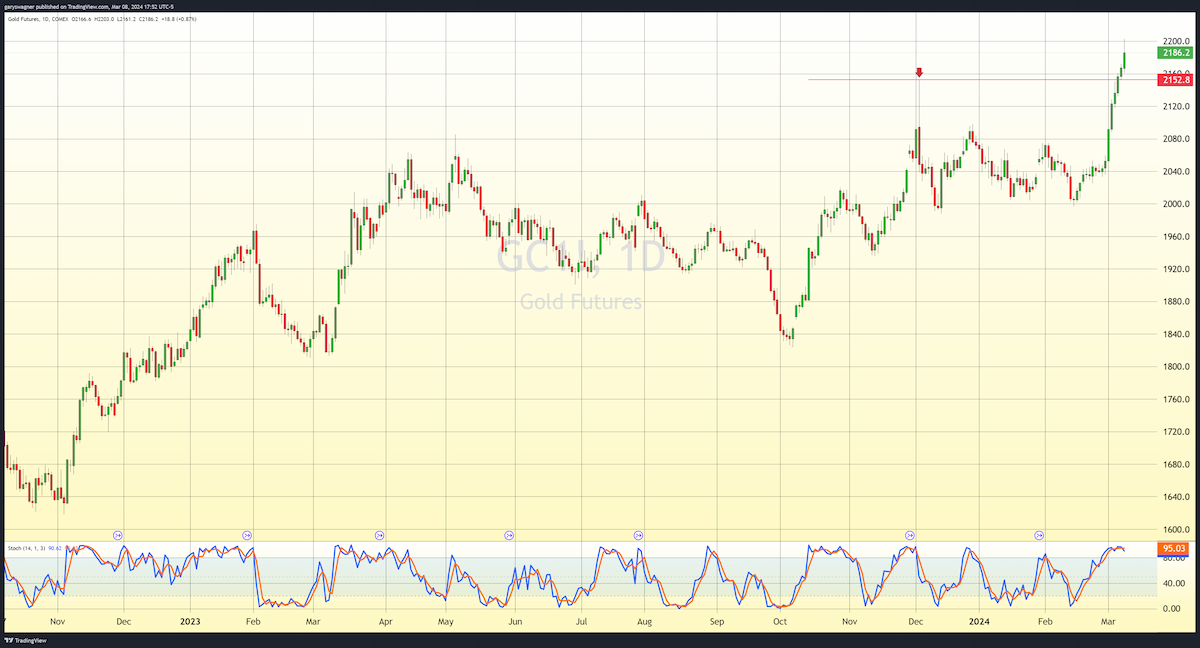Click the red 2152.8 price level tag
Viewport: 1200px width, 648px height.
(1174, 79)
